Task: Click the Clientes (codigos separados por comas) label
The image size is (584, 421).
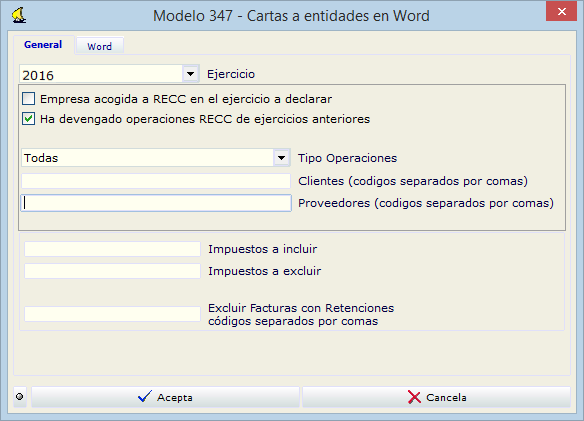Action: pos(413,181)
